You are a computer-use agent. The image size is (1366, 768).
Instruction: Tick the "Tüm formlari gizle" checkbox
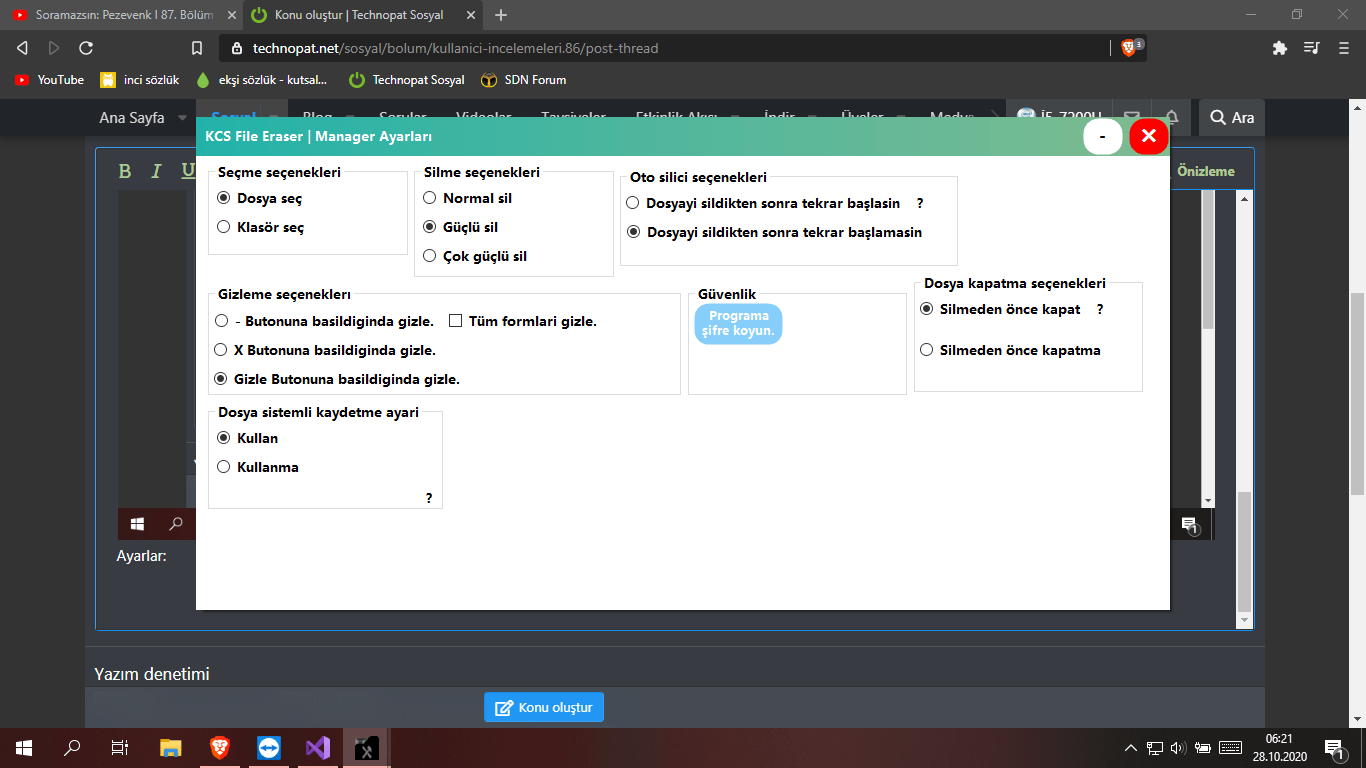coord(523,322)
